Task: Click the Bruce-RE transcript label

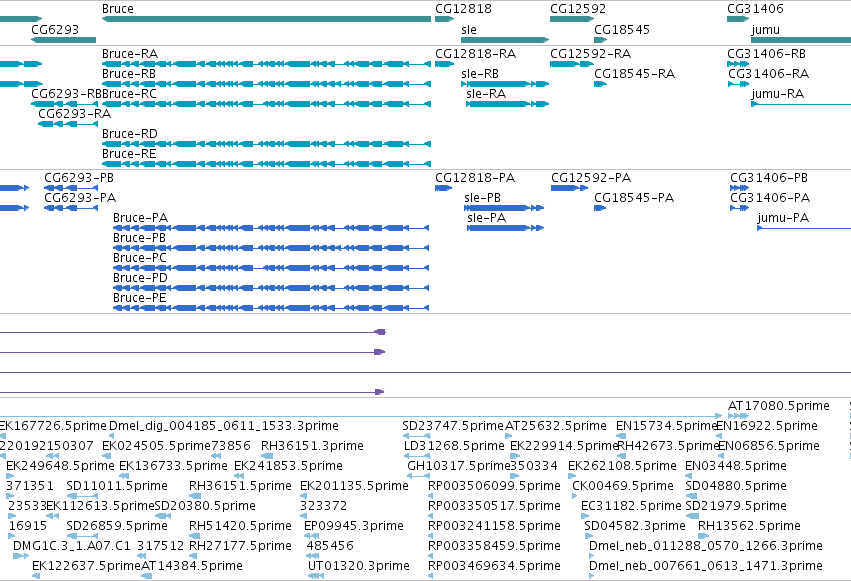Action: (x=129, y=154)
